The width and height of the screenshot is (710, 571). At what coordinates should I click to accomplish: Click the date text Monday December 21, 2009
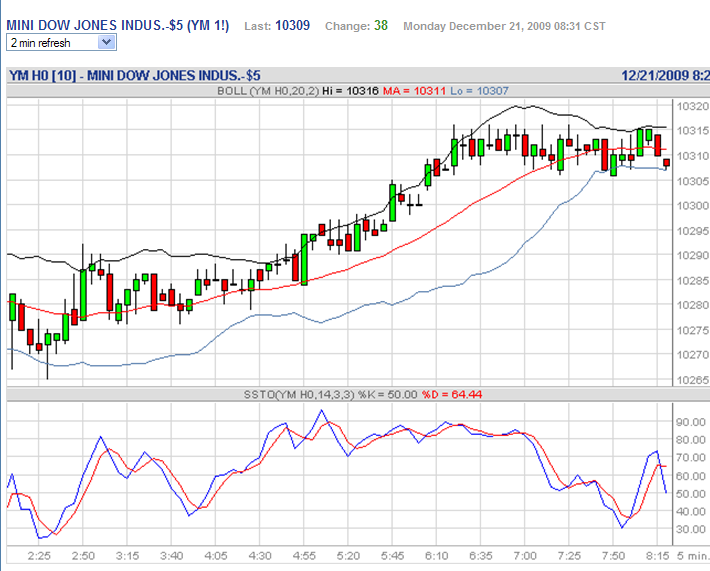[477, 26]
